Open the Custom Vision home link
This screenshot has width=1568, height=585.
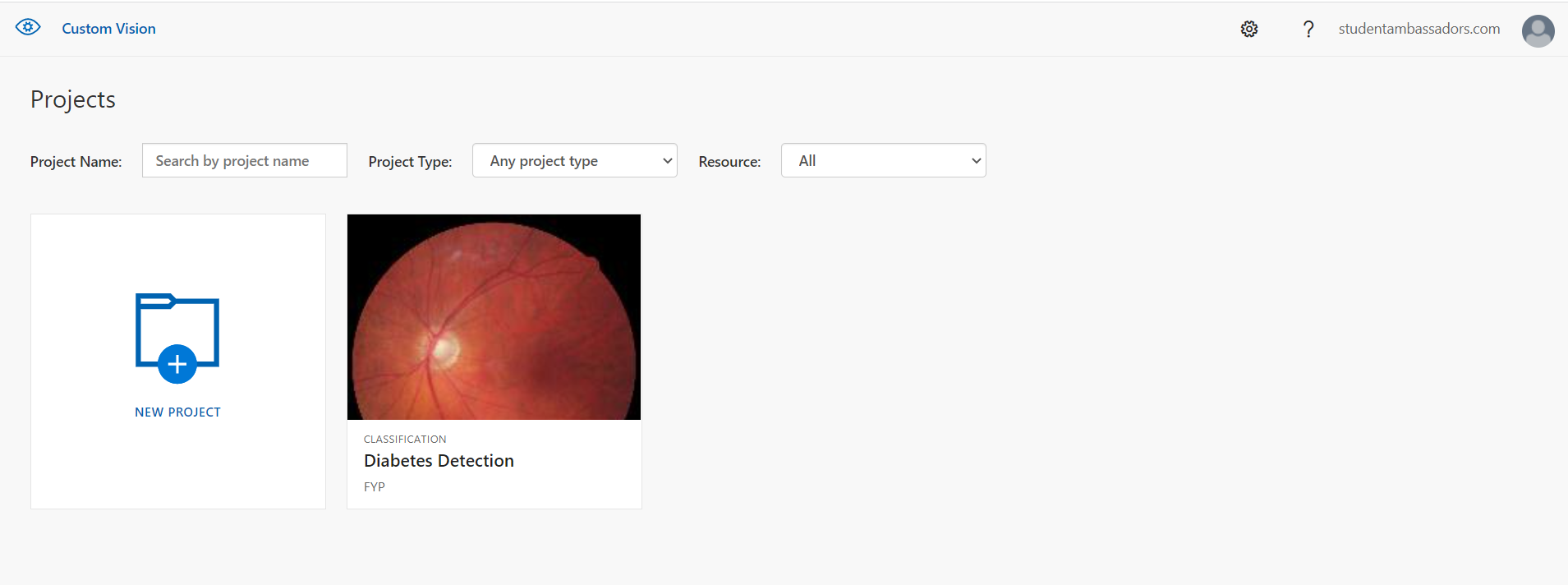108,29
